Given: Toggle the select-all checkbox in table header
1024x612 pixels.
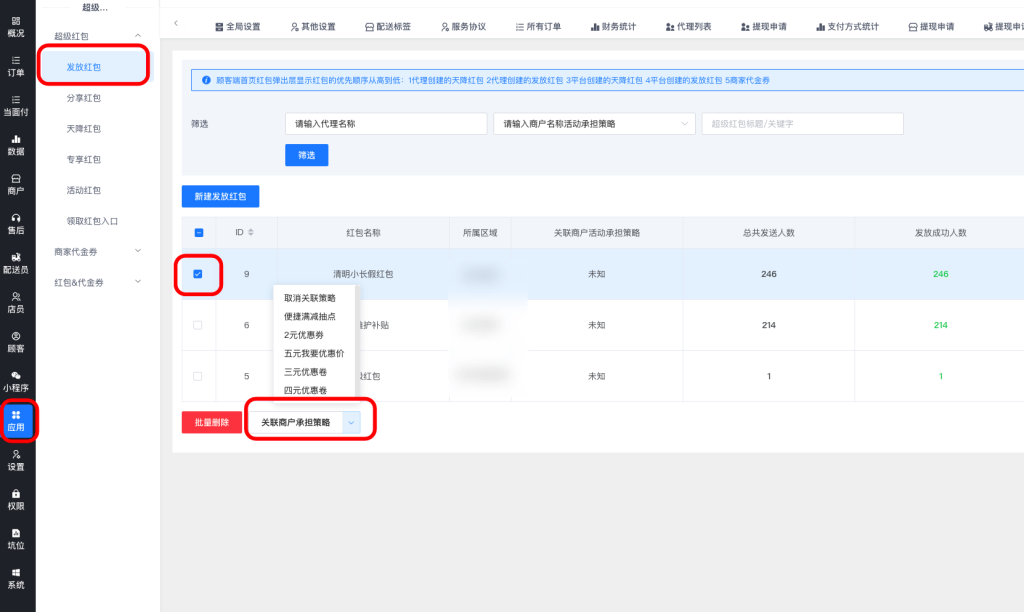Looking at the screenshot, I should click(197, 232).
